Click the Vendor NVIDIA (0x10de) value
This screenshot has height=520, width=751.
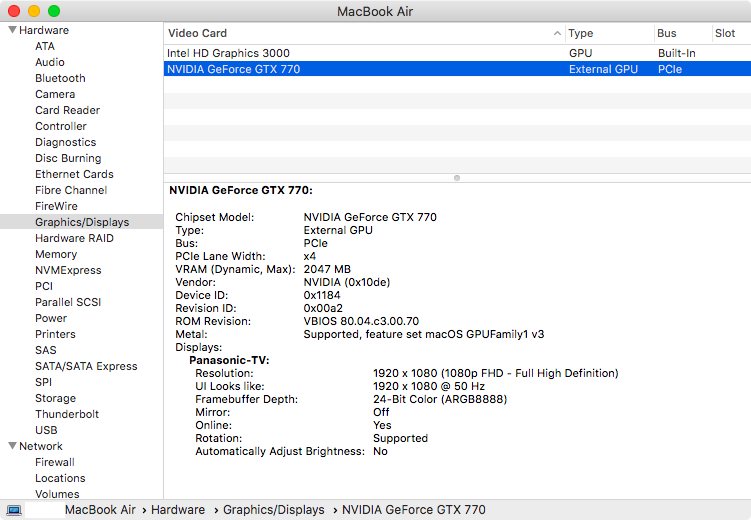coord(347,282)
